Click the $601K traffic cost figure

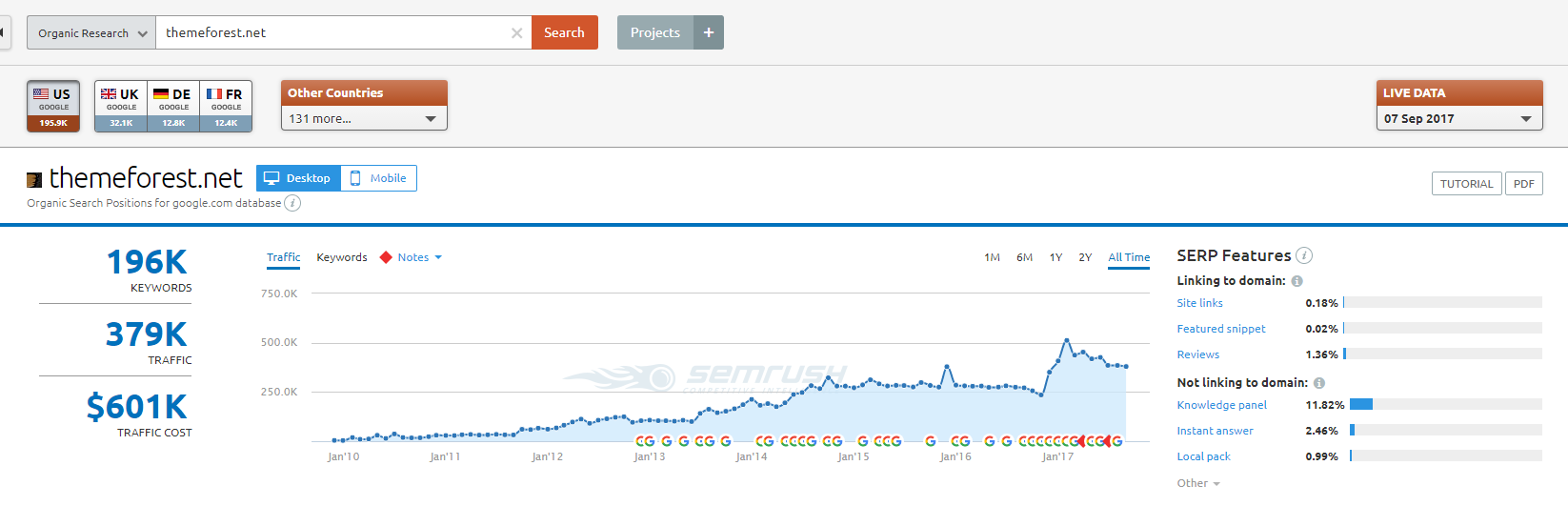137,407
